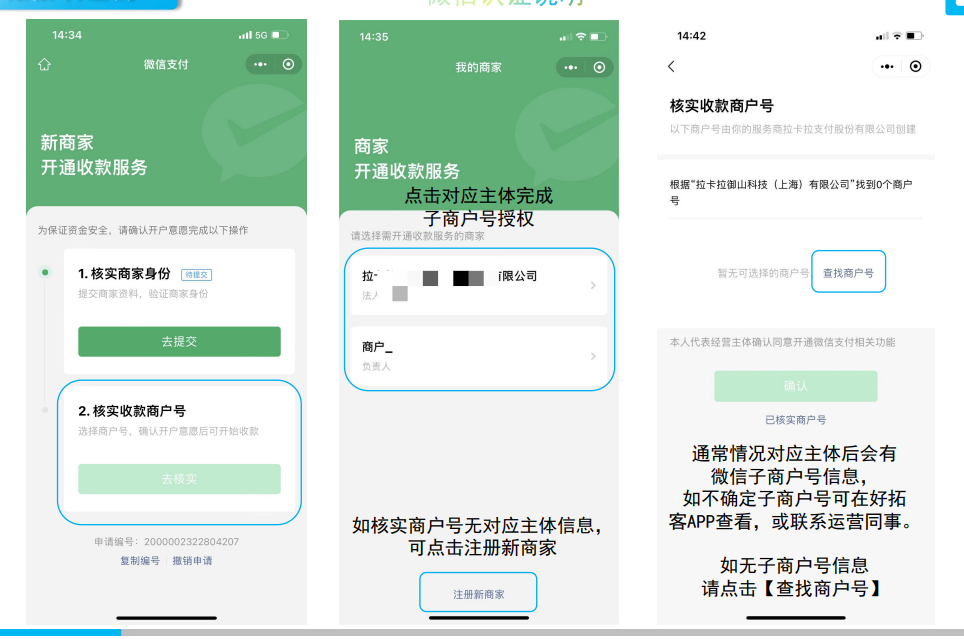Viewport: 964px width, 639px height.
Task: Tap the battery icon in 14:34 status bar
Action: (280, 35)
